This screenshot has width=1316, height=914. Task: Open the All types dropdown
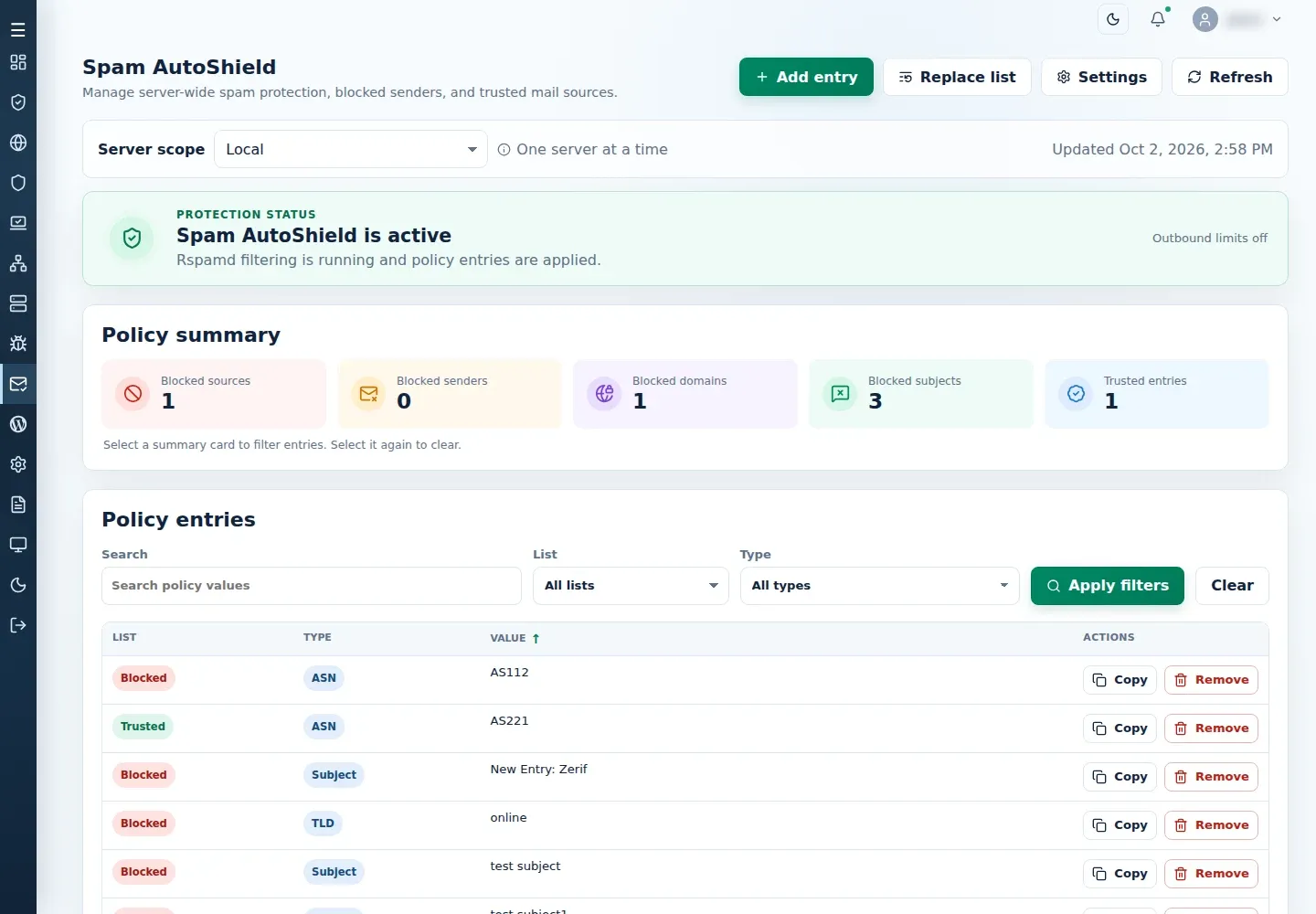click(880, 586)
